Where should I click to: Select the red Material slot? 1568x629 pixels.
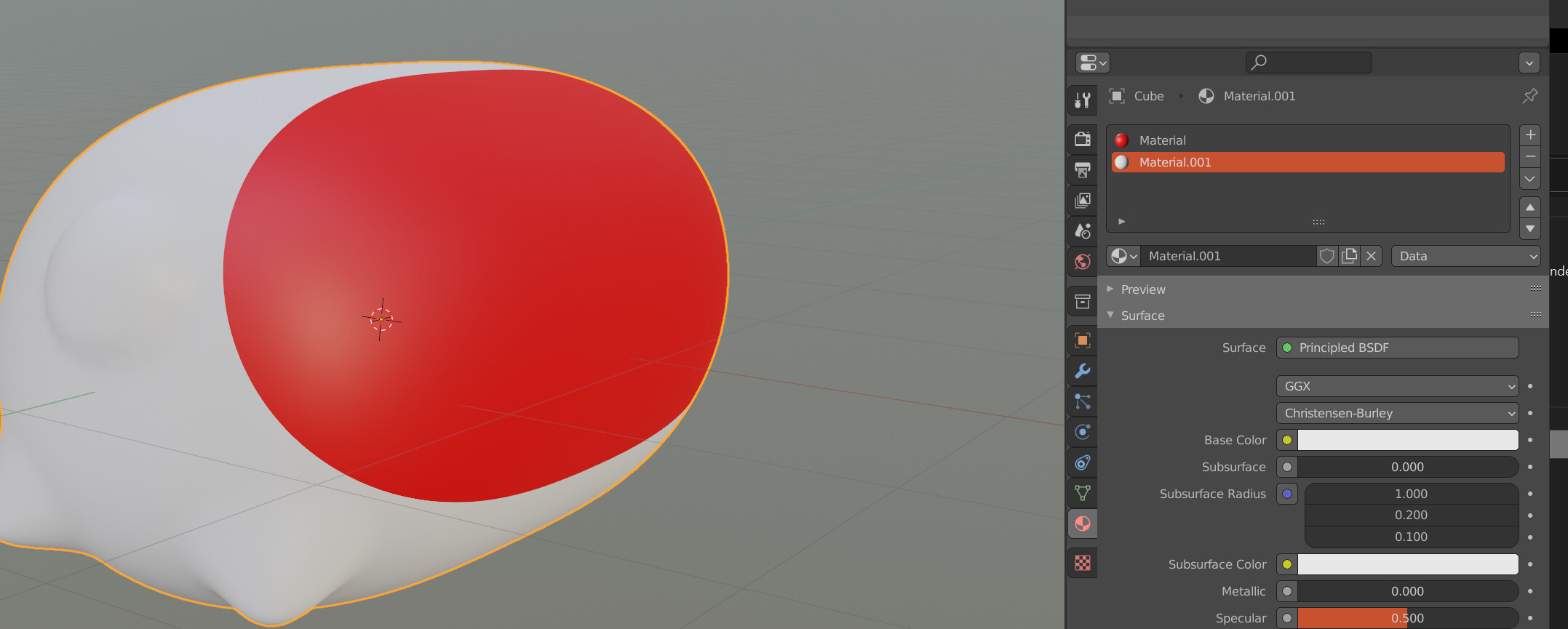(1308, 140)
